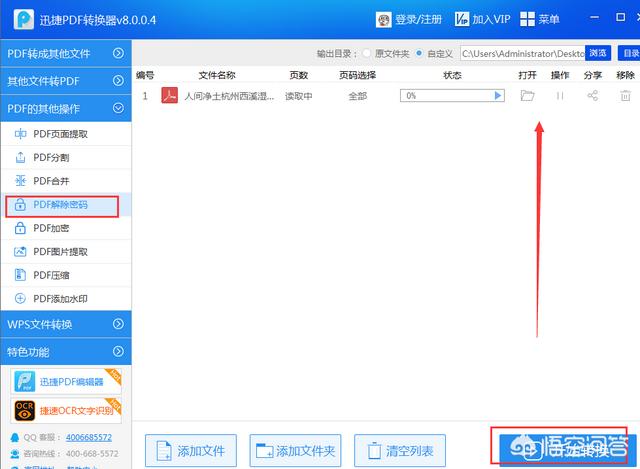Click chevron arrow on 其他文件转PDF
640x469 pixels.
point(118,80)
